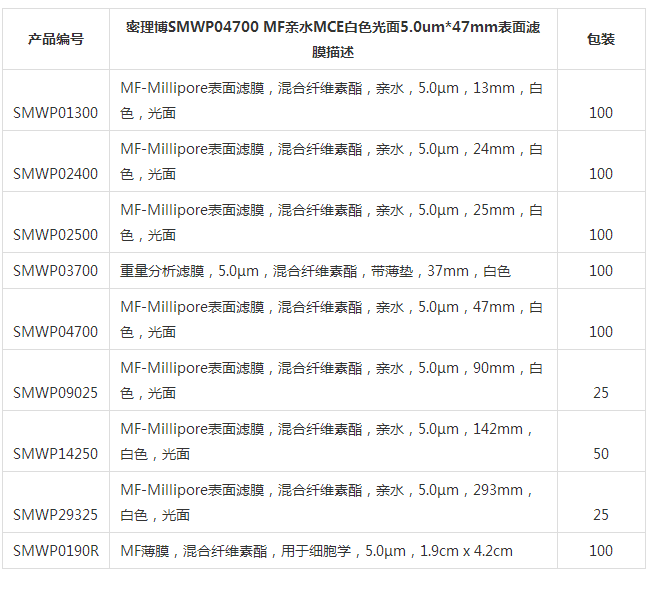This screenshot has width=650, height=589.
Task: Click the 90mm filter membrane description
Action: click(331, 380)
